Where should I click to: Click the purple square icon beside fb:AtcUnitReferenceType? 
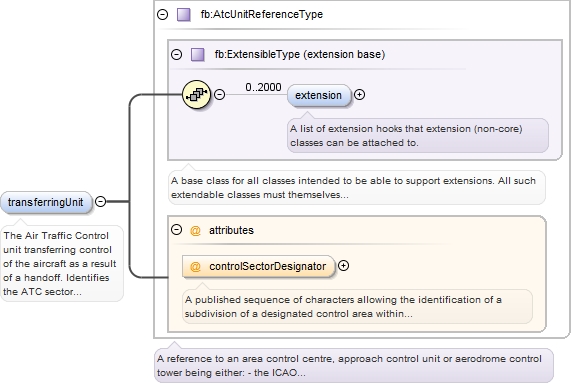(x=183, y=15)
